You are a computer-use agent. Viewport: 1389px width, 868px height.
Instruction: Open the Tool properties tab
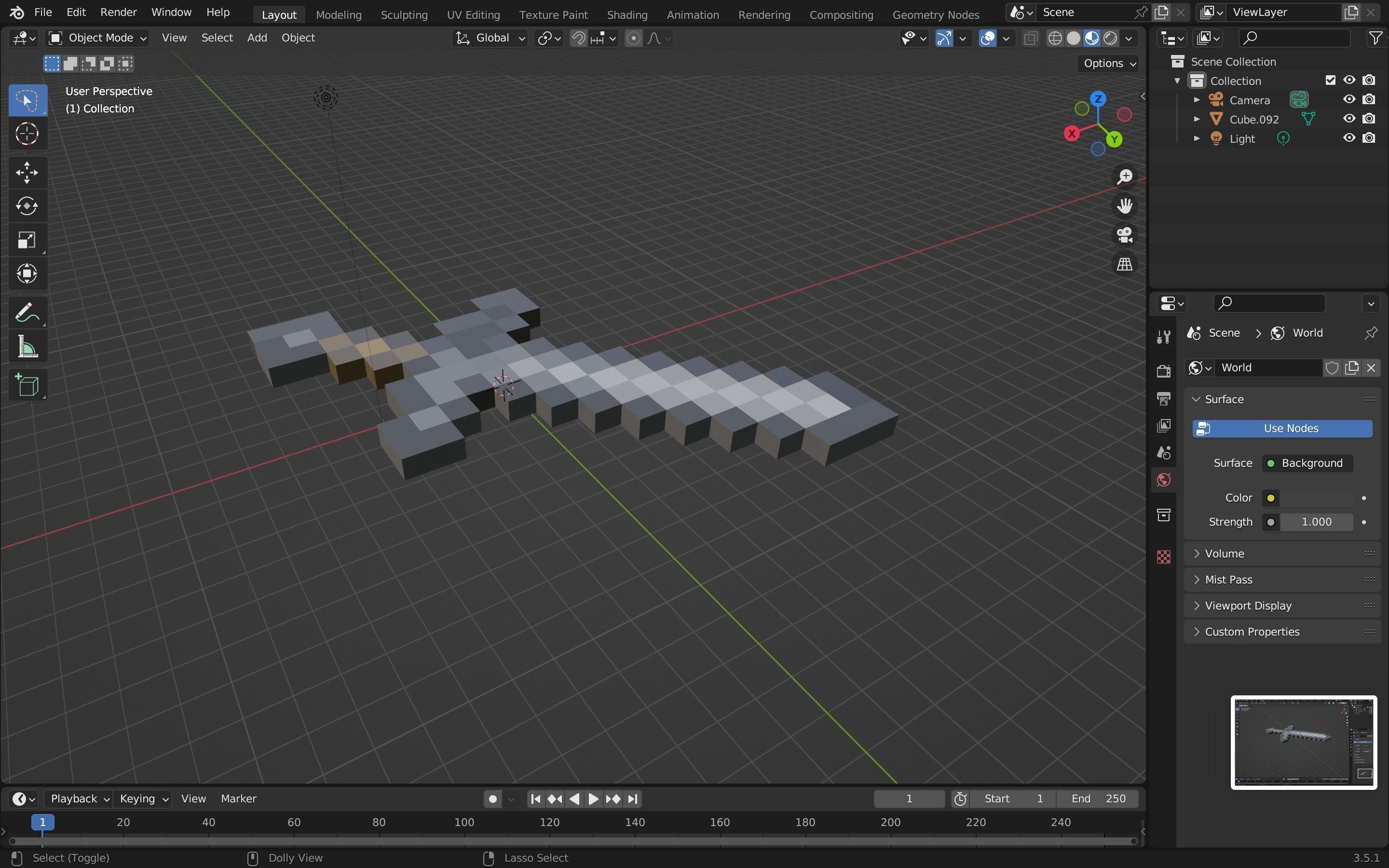(1163, 337)
